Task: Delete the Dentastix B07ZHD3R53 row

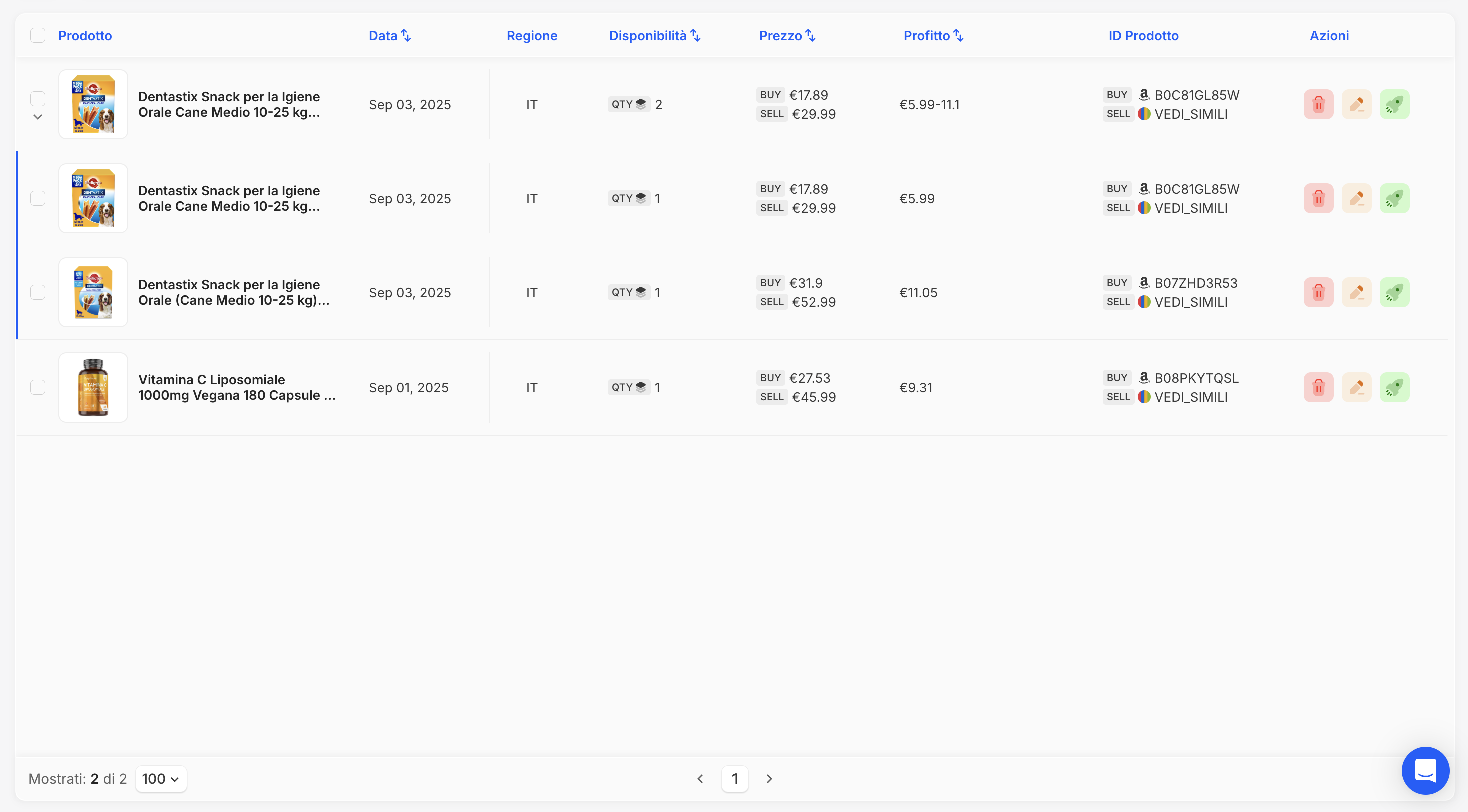Action: [1318, 292]
